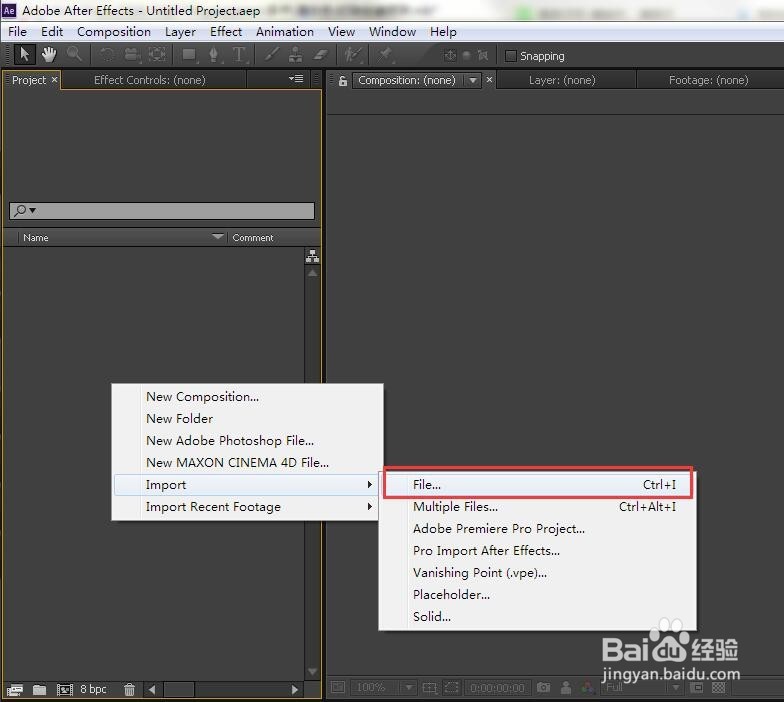Open the Effect menu
784x702 pixels.
click(226, 32)
